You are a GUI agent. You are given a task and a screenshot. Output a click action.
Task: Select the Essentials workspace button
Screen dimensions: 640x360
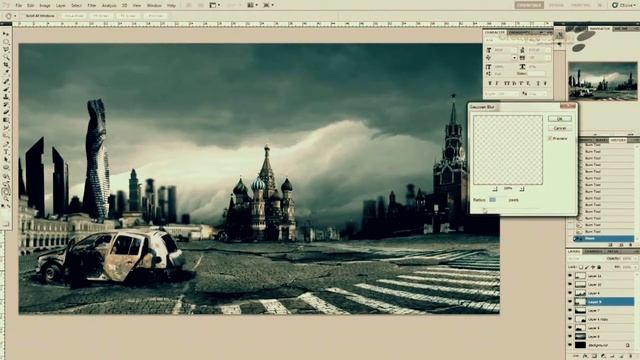pos(529,5)
